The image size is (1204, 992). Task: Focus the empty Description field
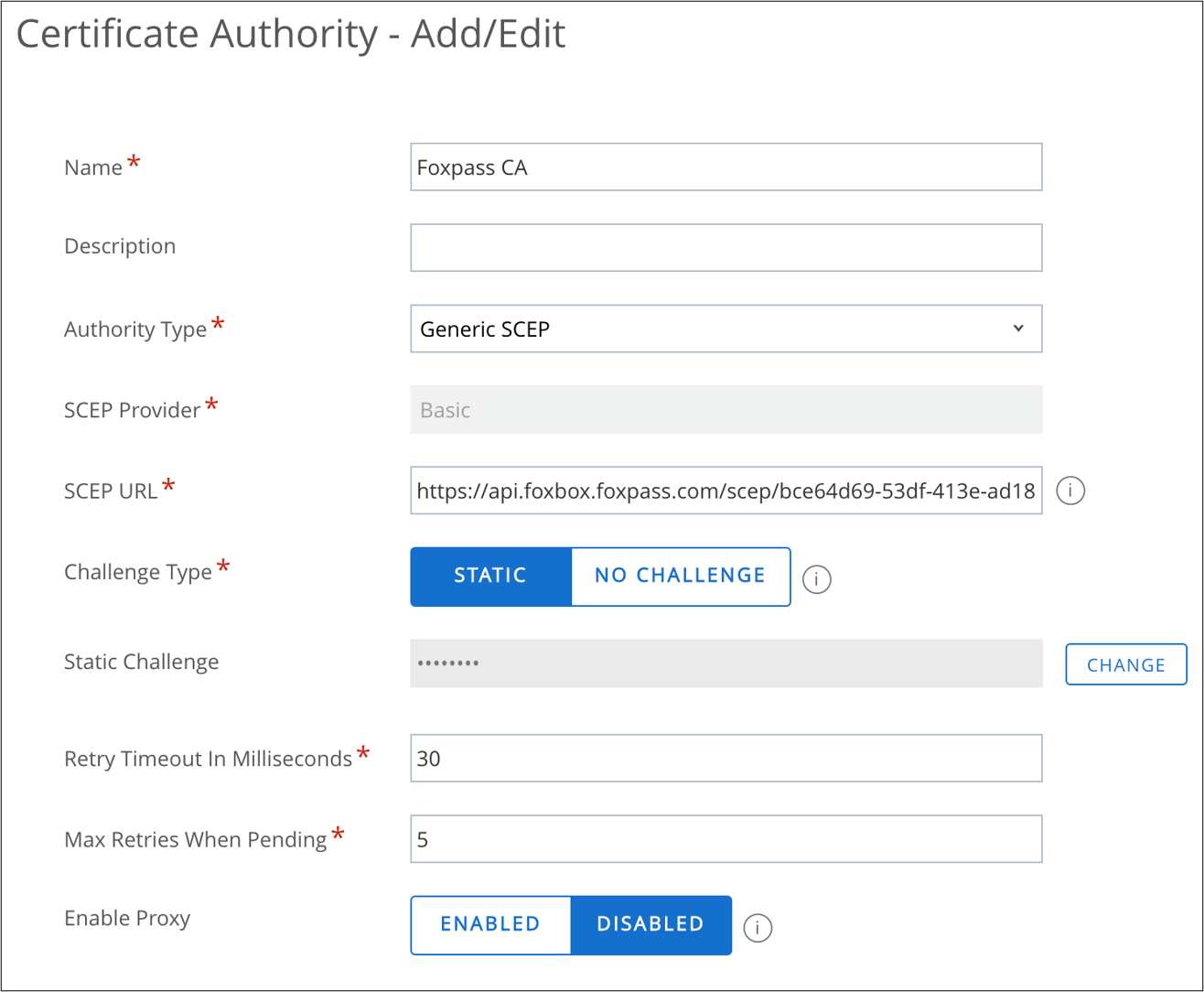[726, 248]
